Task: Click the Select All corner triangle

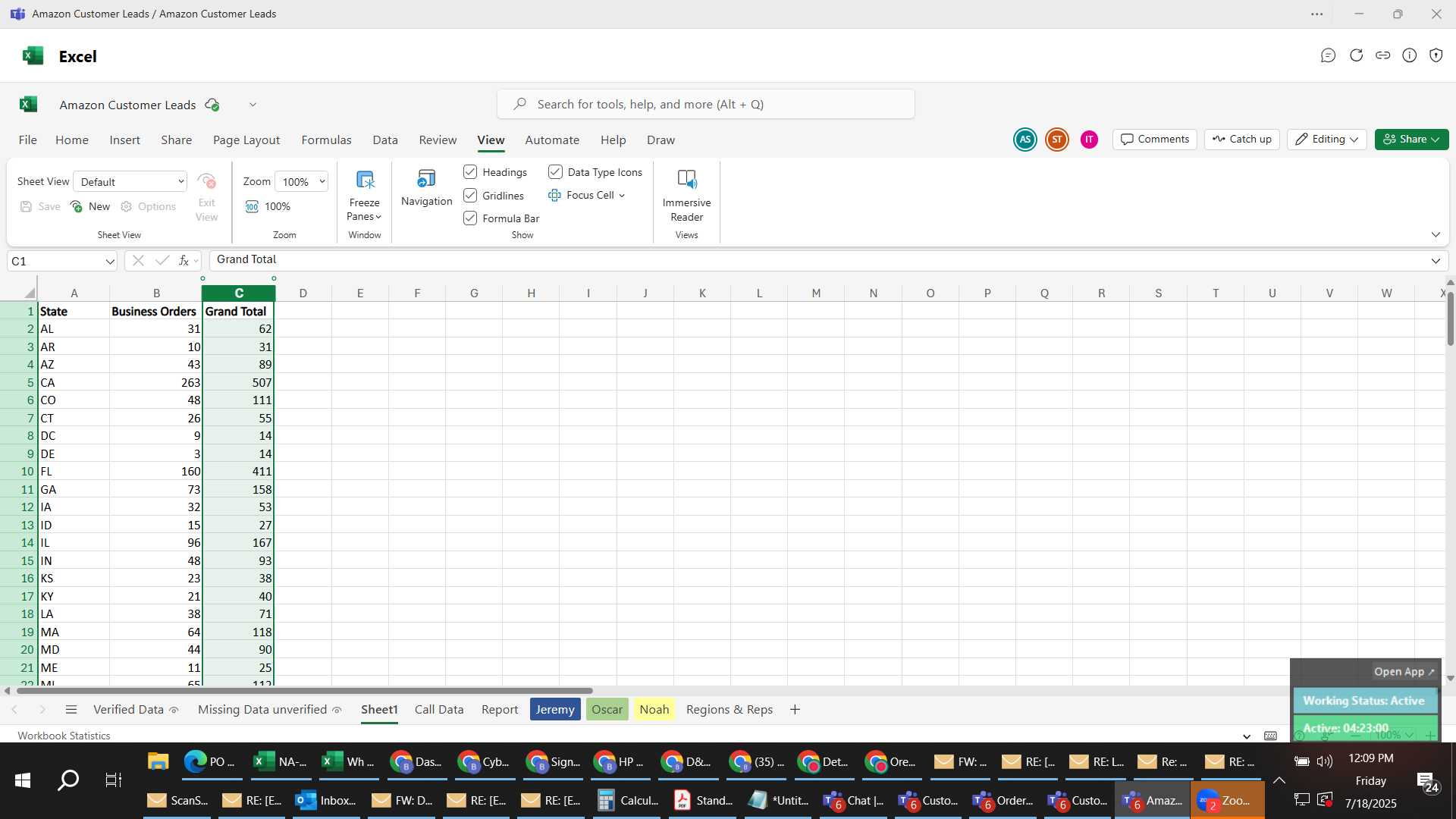Action: [29, 293]
